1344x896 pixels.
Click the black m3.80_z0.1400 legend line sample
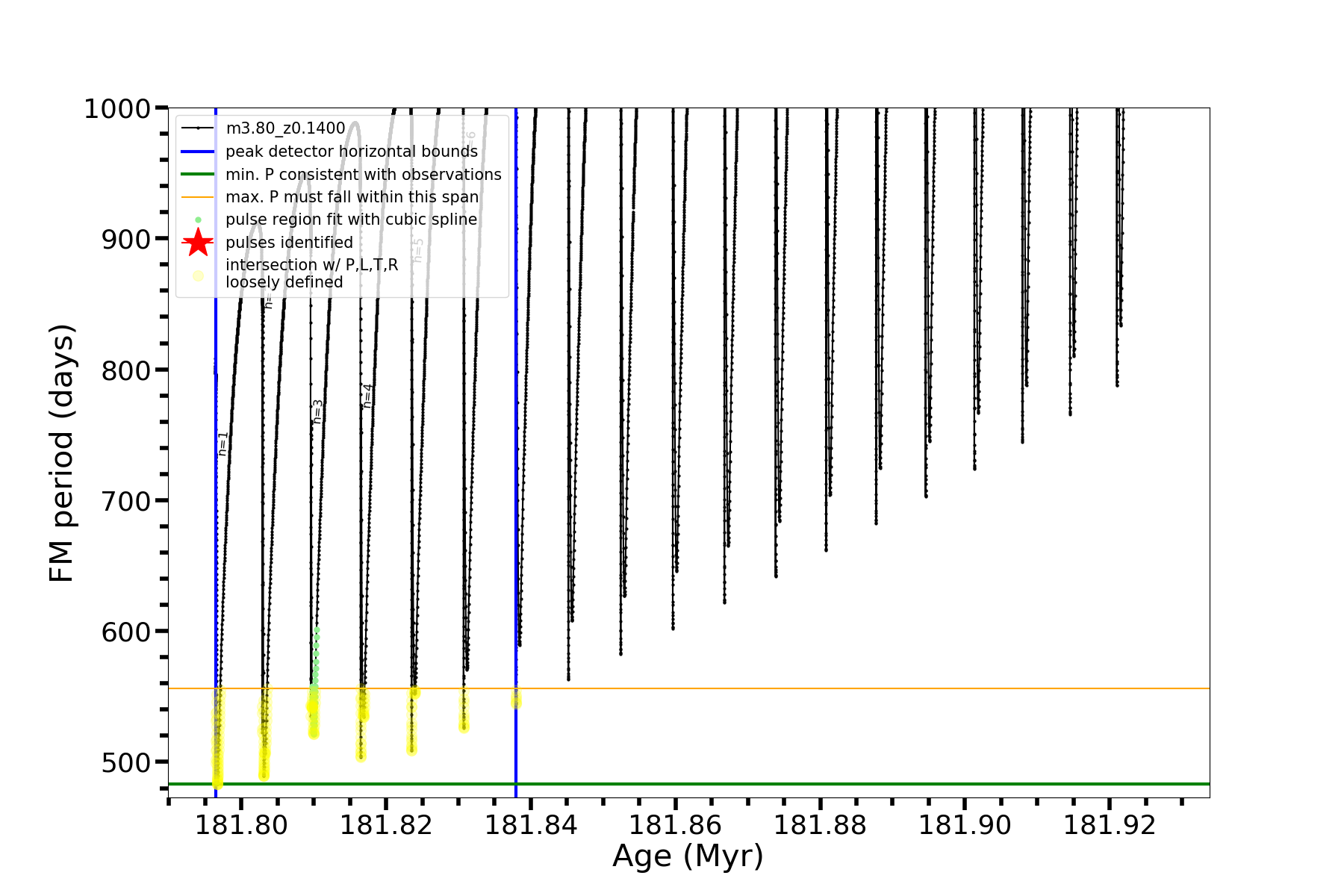198,128
